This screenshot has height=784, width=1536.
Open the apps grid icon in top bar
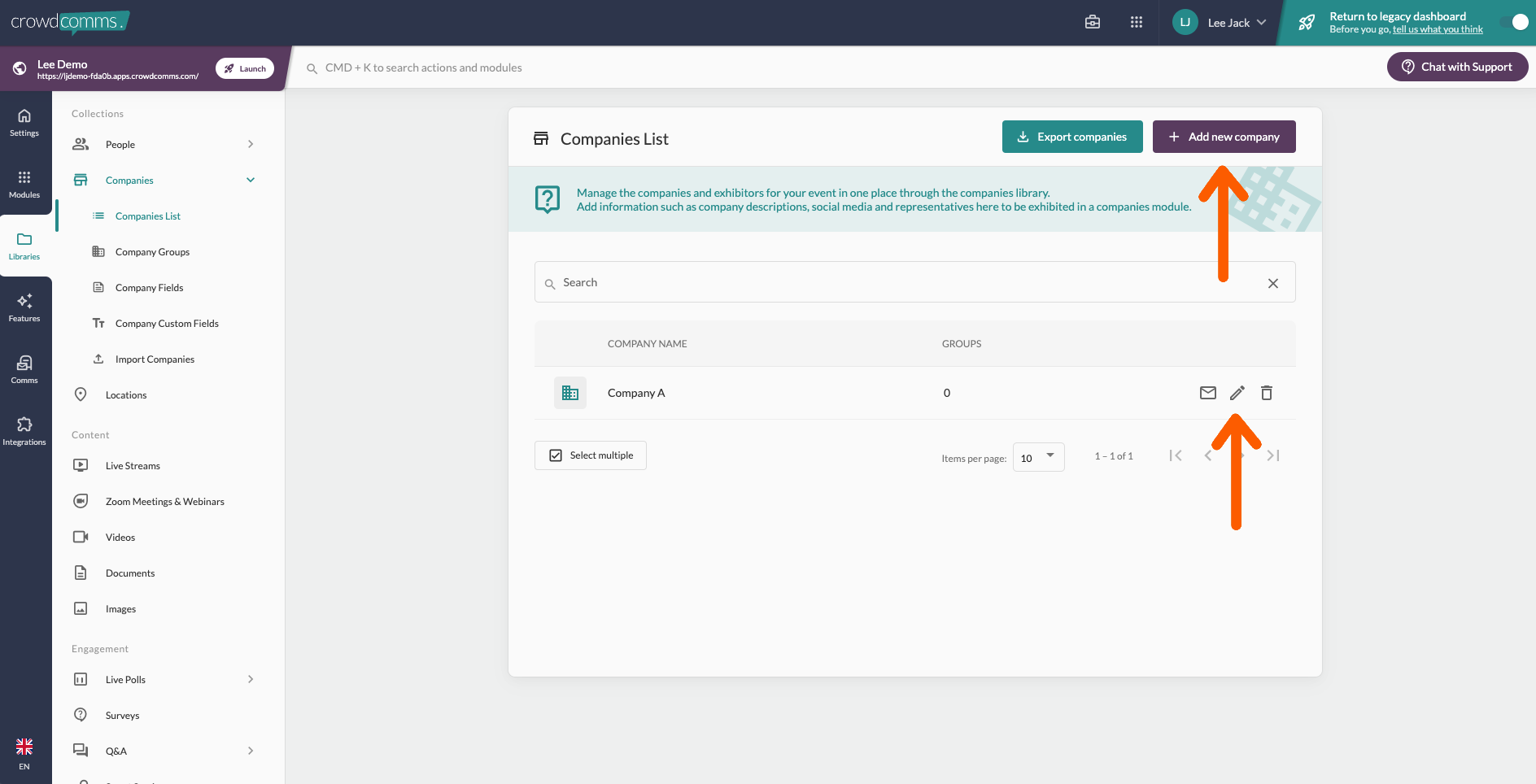point(1137,23)
